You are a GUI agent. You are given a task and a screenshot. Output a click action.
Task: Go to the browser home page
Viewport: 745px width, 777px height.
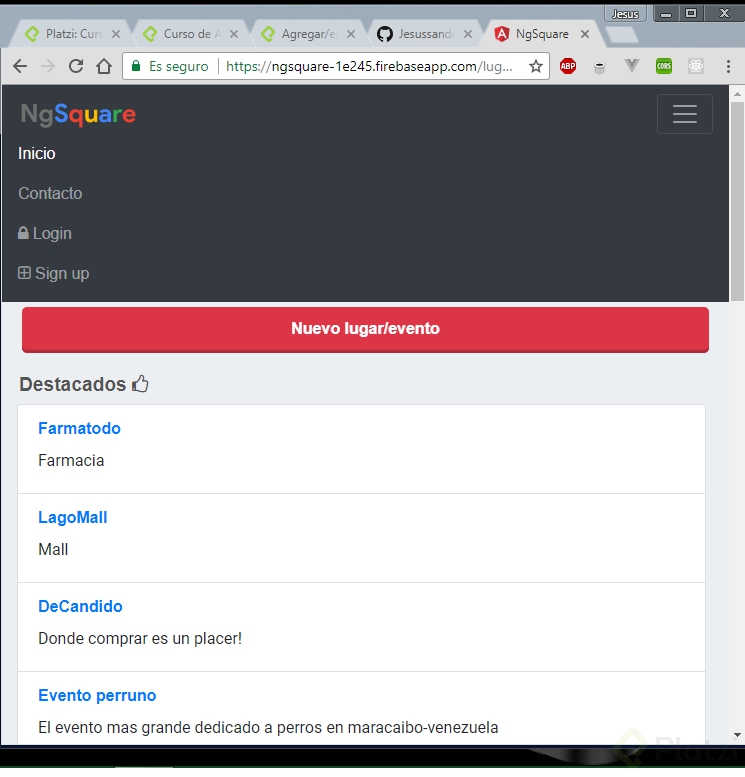(x=104, y=66)
